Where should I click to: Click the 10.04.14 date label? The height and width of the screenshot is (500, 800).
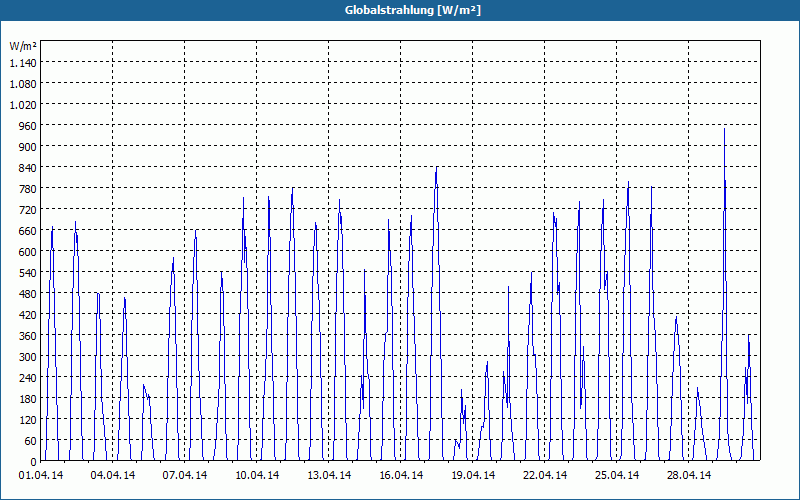click(257, 475)
